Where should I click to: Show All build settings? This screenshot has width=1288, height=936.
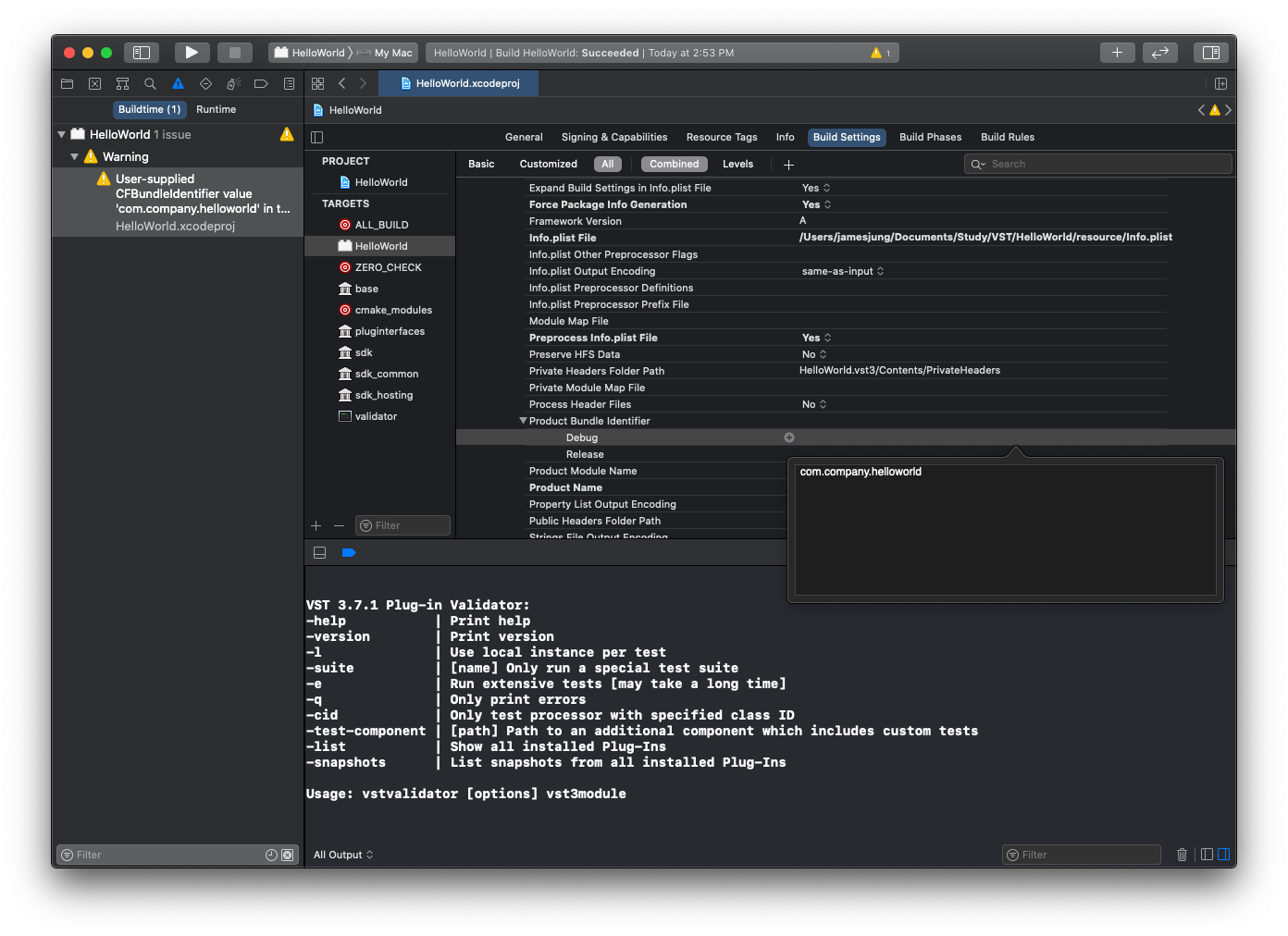tap(608, 164)
